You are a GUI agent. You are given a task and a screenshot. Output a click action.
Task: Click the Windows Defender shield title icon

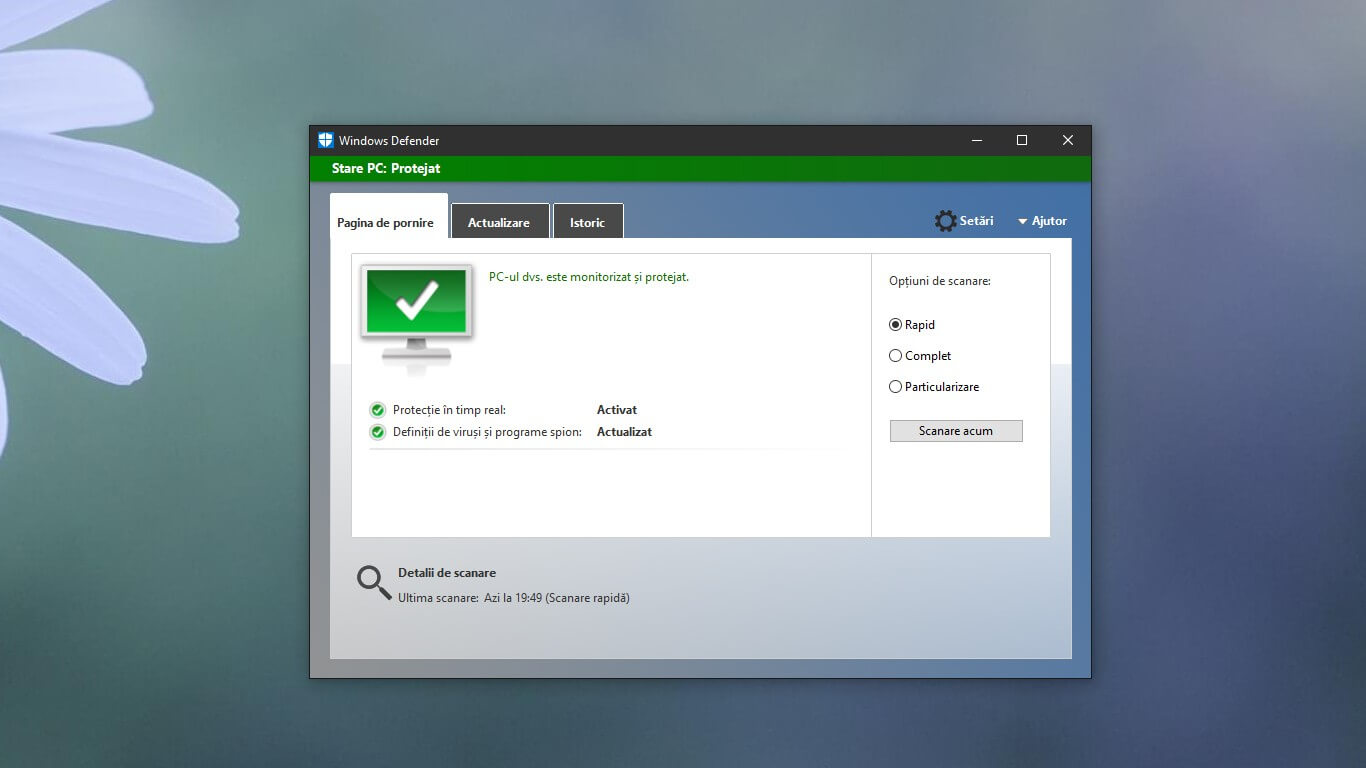(x=325, y=140)
